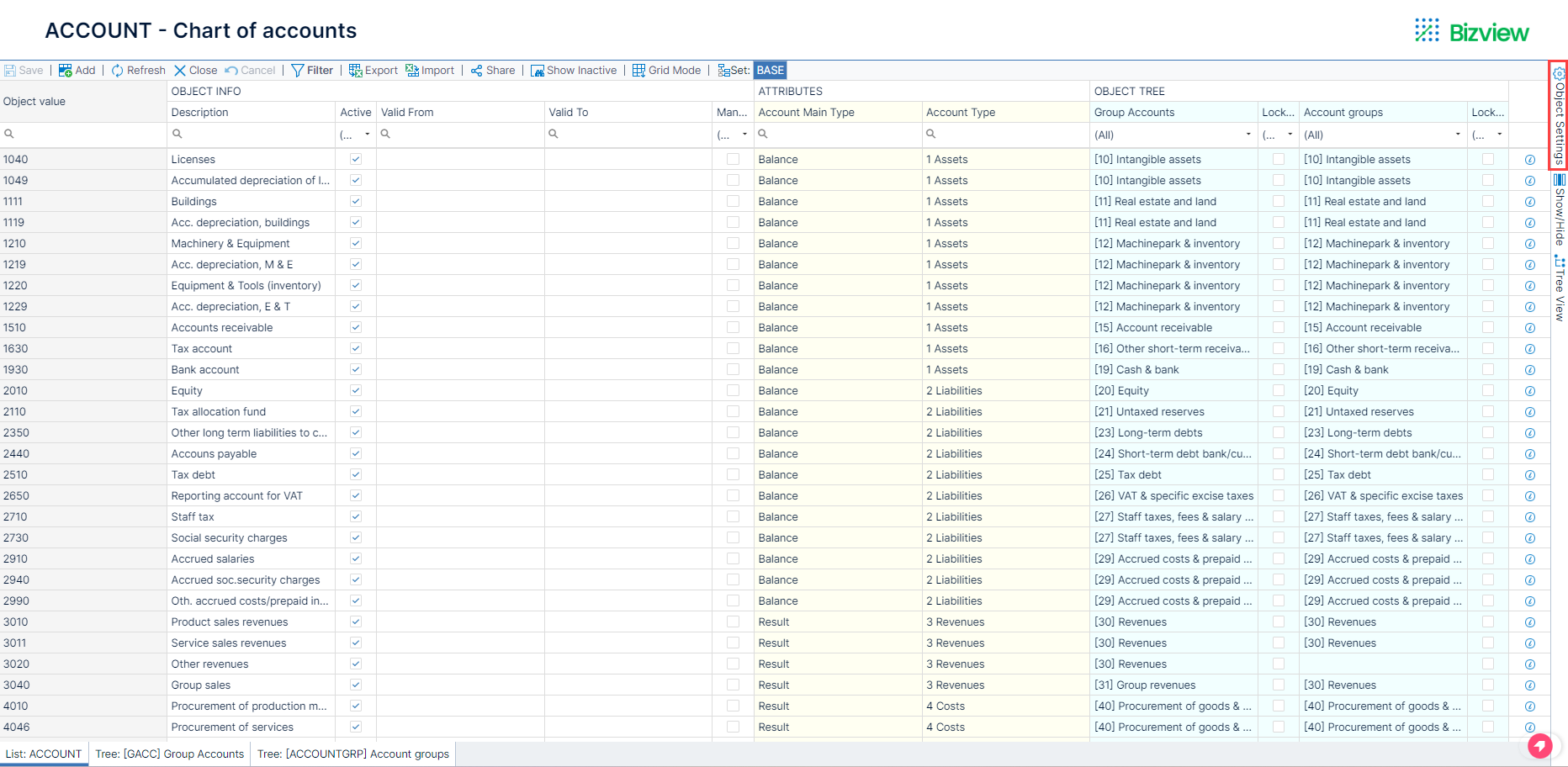Viewport: 1568px width, 767px height.
Task: Sort by Valid To column header
Action: click(x=628, y=112)
